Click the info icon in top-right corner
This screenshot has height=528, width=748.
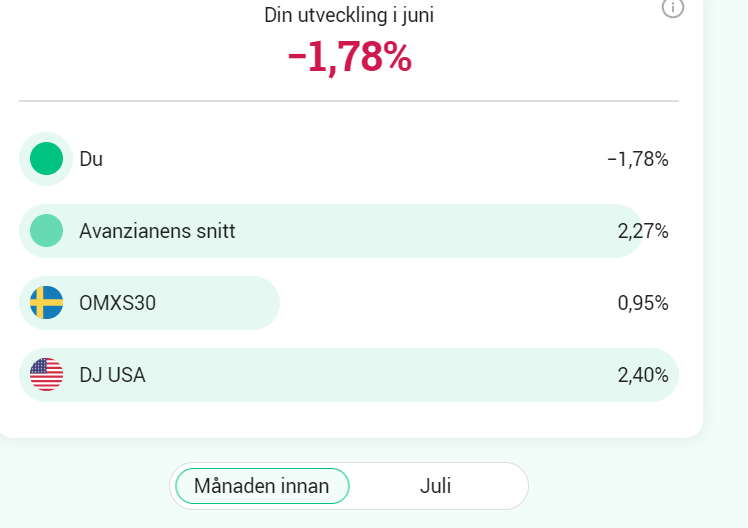[x=673, y=7]
